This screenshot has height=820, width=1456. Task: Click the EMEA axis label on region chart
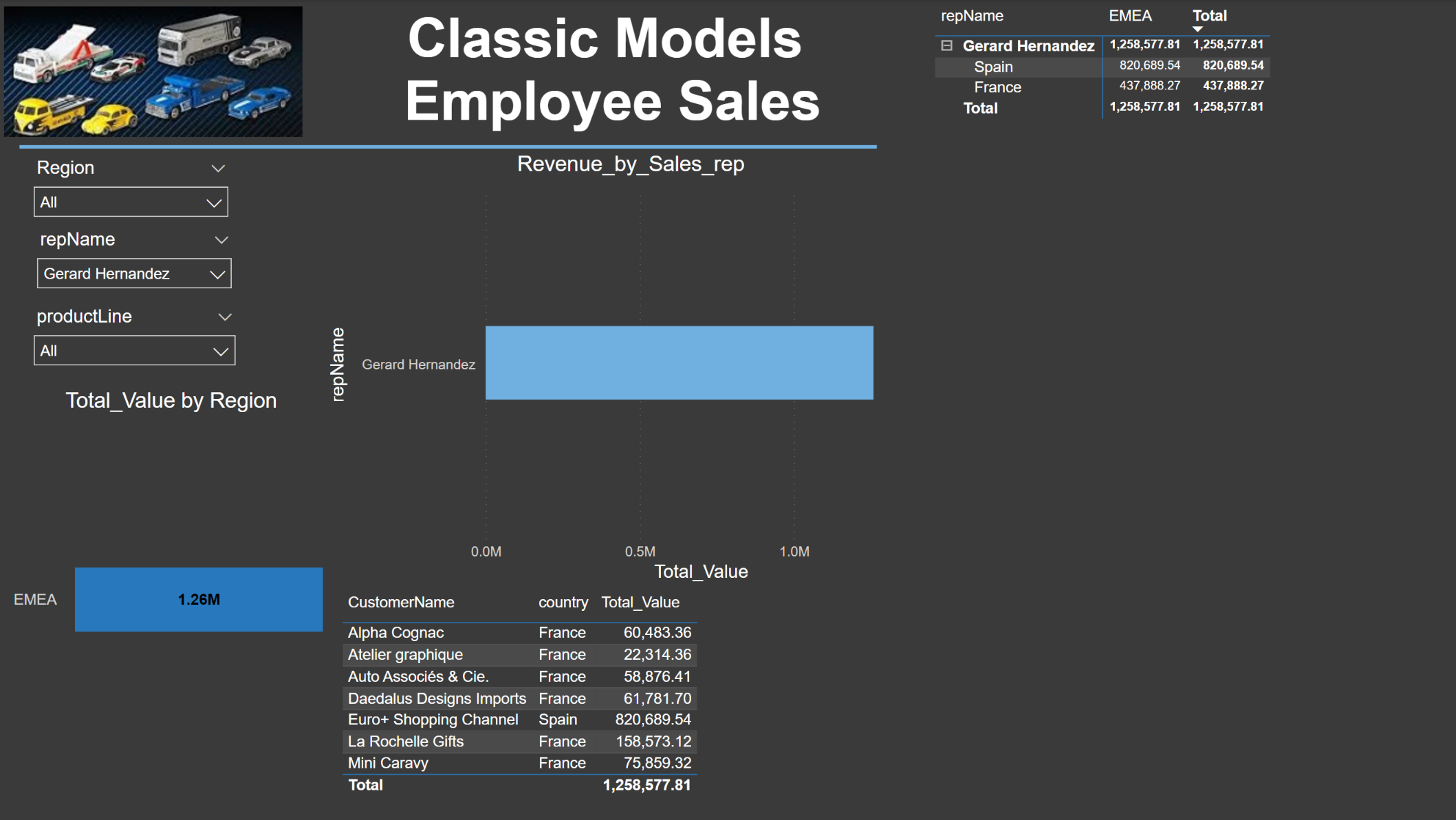click(x=35, y=600)
